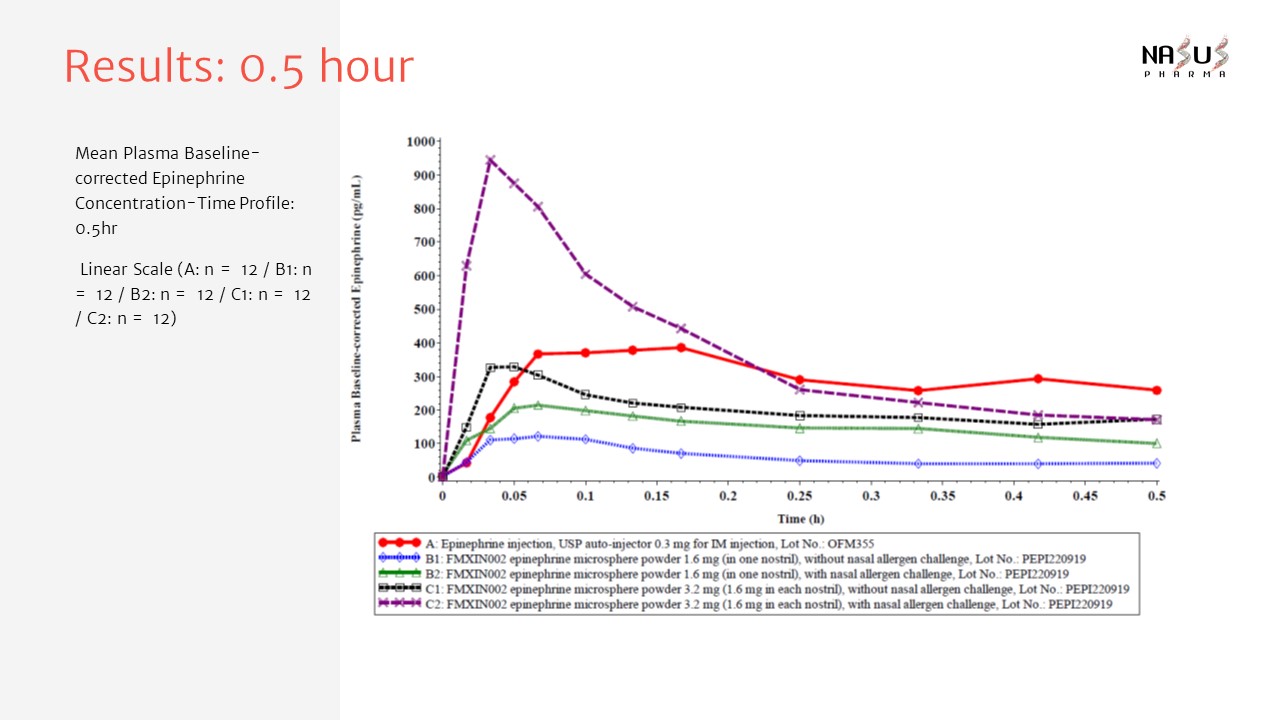Click y-axis tick label 100

pyautogui.click(x=424, y=444)
